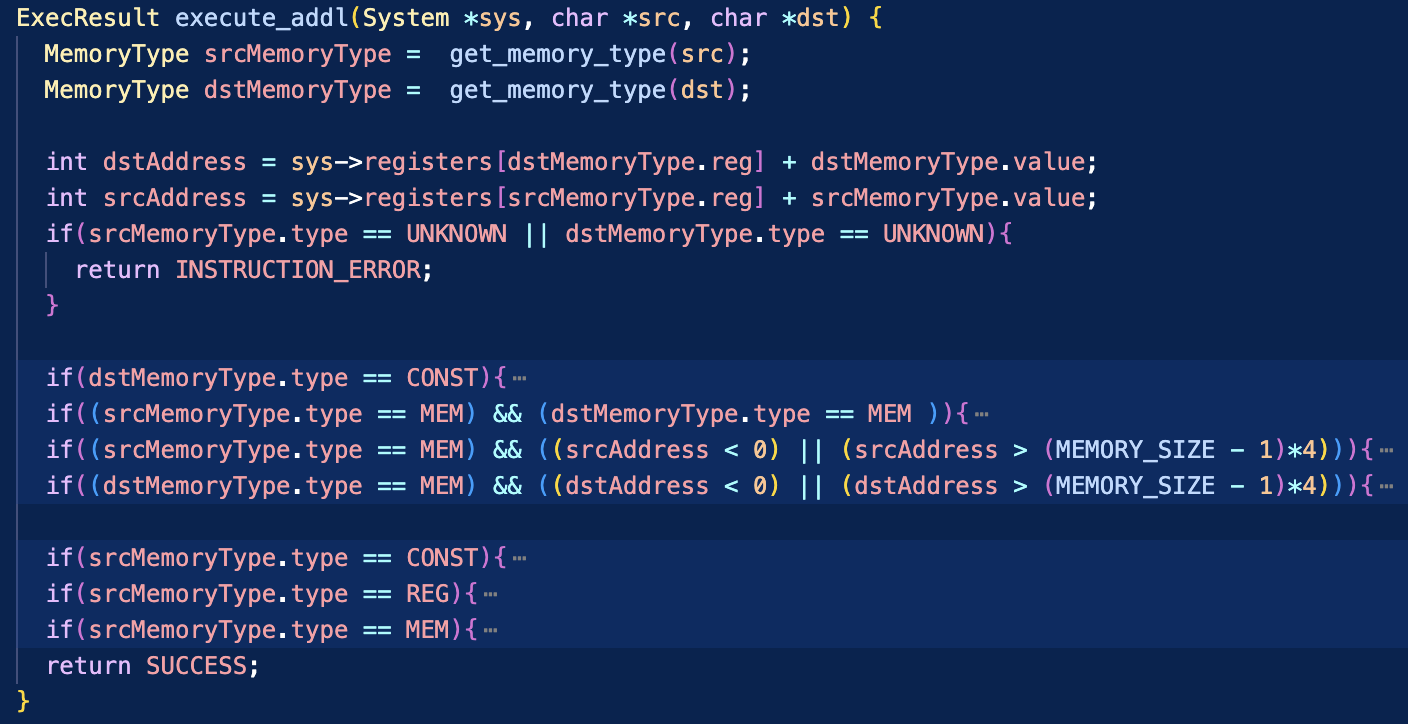
Task: Expand the final folded srcMemoryType MEM block
Action: pos(489,631)
